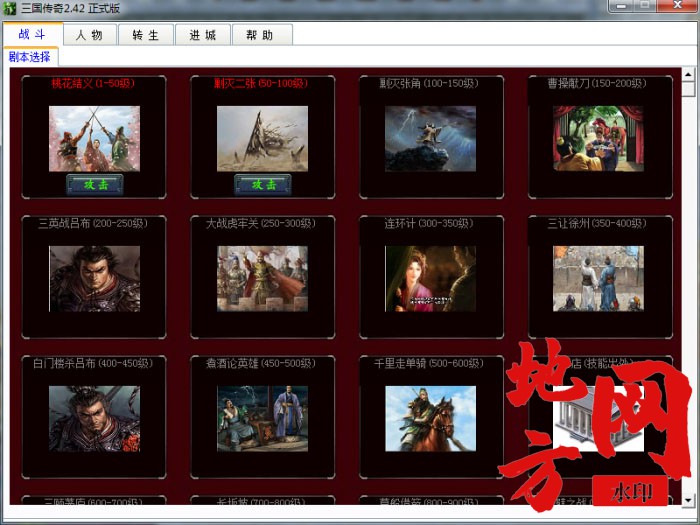
Task: Click the 三英战吕布 (200-250级) title
Action: 93,223
